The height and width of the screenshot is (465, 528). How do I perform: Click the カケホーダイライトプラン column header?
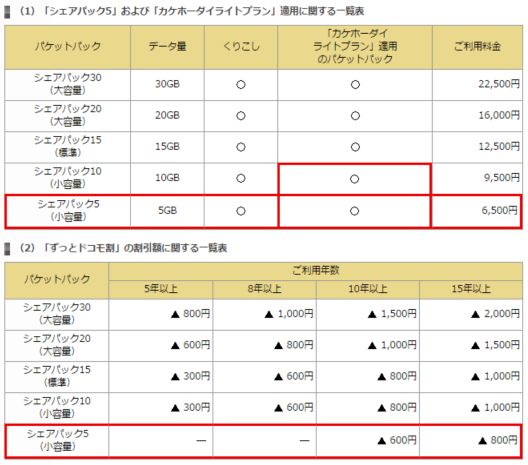point(355,47)
